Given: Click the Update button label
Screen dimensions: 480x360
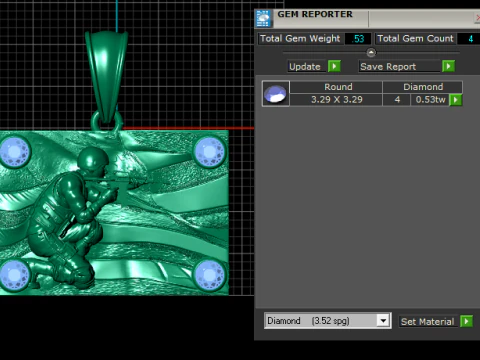Looking at the screenshot, I should click(x=305, y=66).
